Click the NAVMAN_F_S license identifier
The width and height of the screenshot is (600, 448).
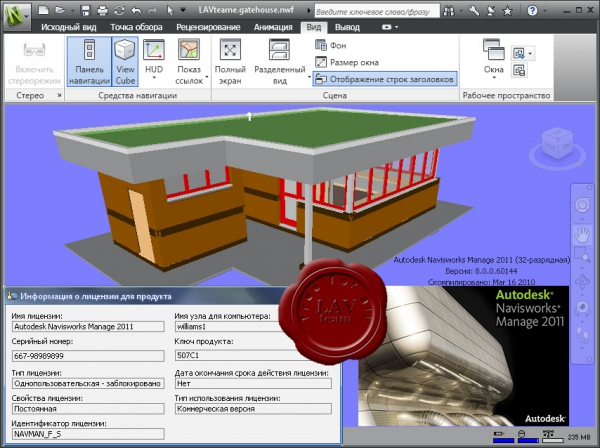[88, 434]
